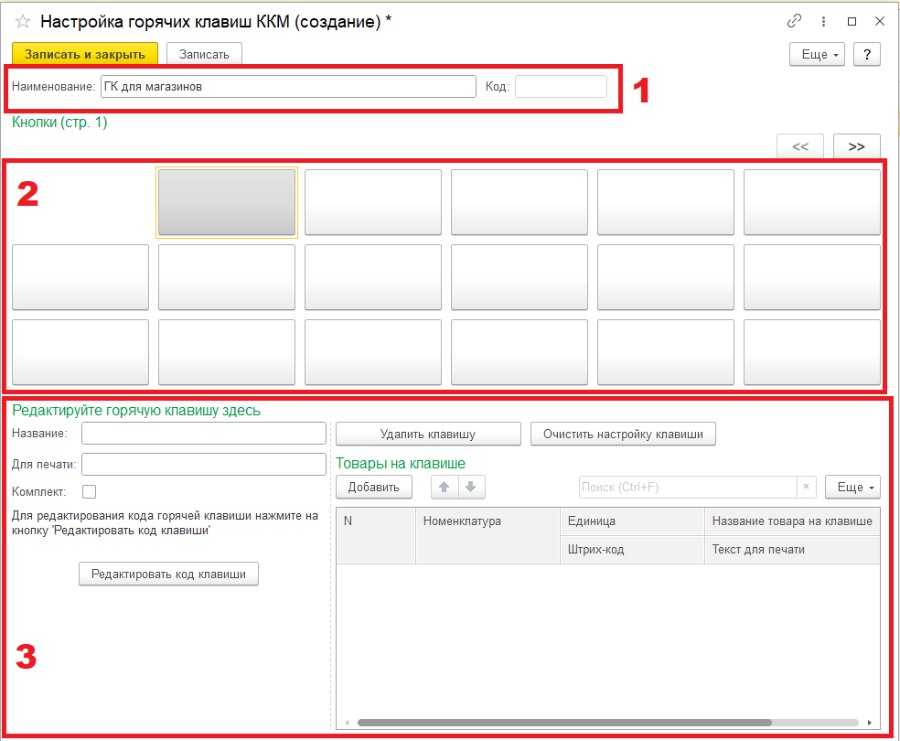
Task: Move selected product down with arrow
Action: click(471, 487)
